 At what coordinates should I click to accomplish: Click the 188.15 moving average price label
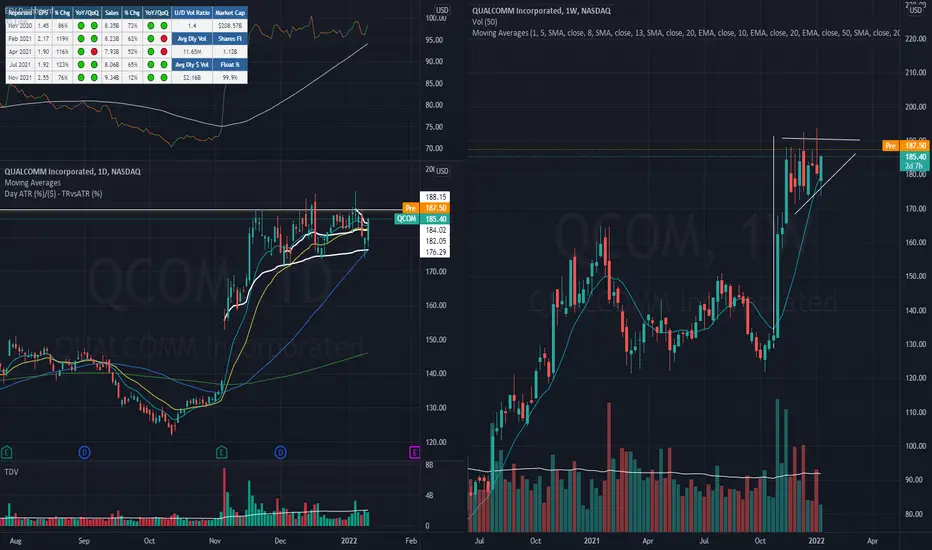(435, 197)
